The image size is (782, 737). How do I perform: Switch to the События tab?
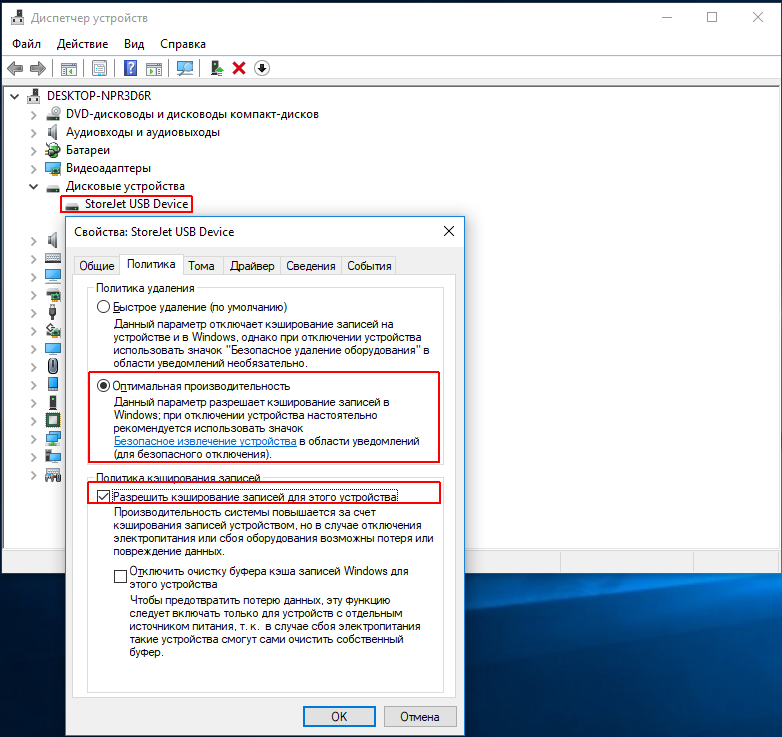click(x=369, y=266)
